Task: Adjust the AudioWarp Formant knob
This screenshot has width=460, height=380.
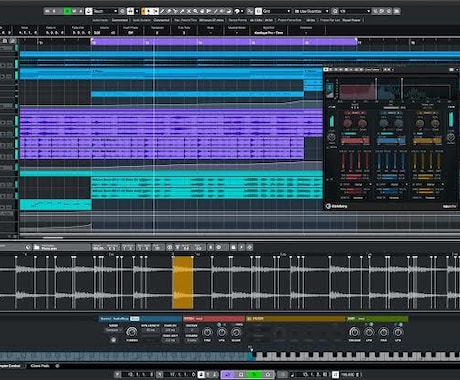Action: pyautogui.click(x=132, y=332)
